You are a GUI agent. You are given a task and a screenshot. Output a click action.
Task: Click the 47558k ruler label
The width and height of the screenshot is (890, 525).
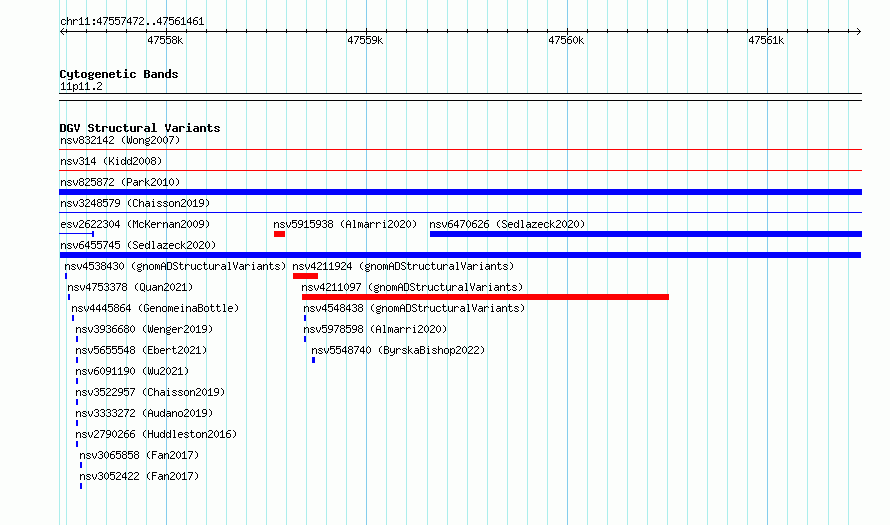pyautogui.click(x=165, y=40)
